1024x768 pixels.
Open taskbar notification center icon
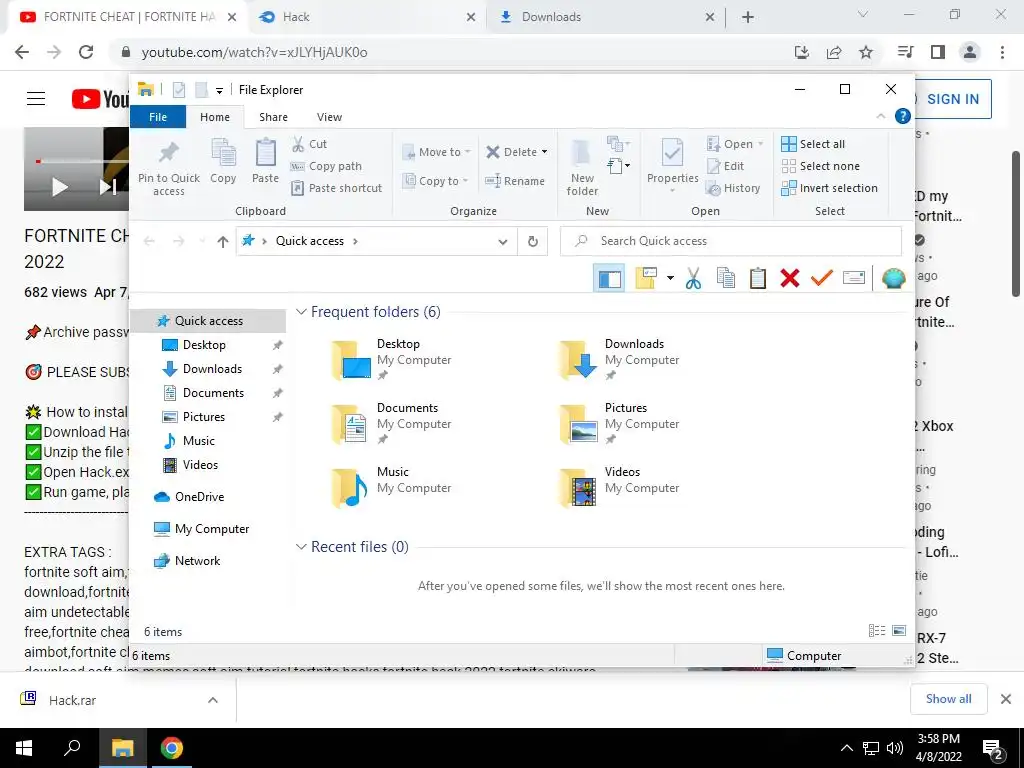993,750
